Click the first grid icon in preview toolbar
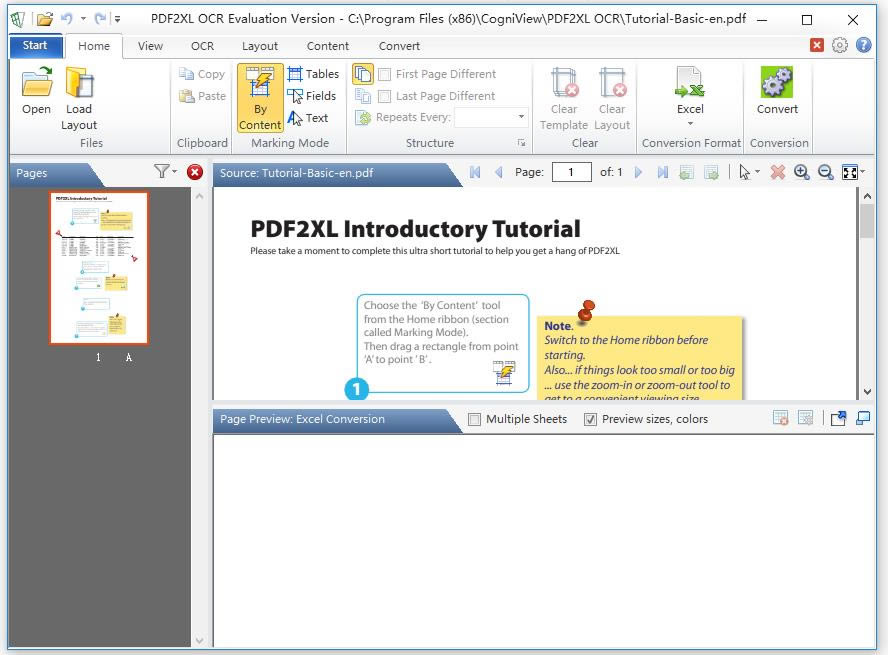This screenshot has width=888, height=655. click(780, 418)
